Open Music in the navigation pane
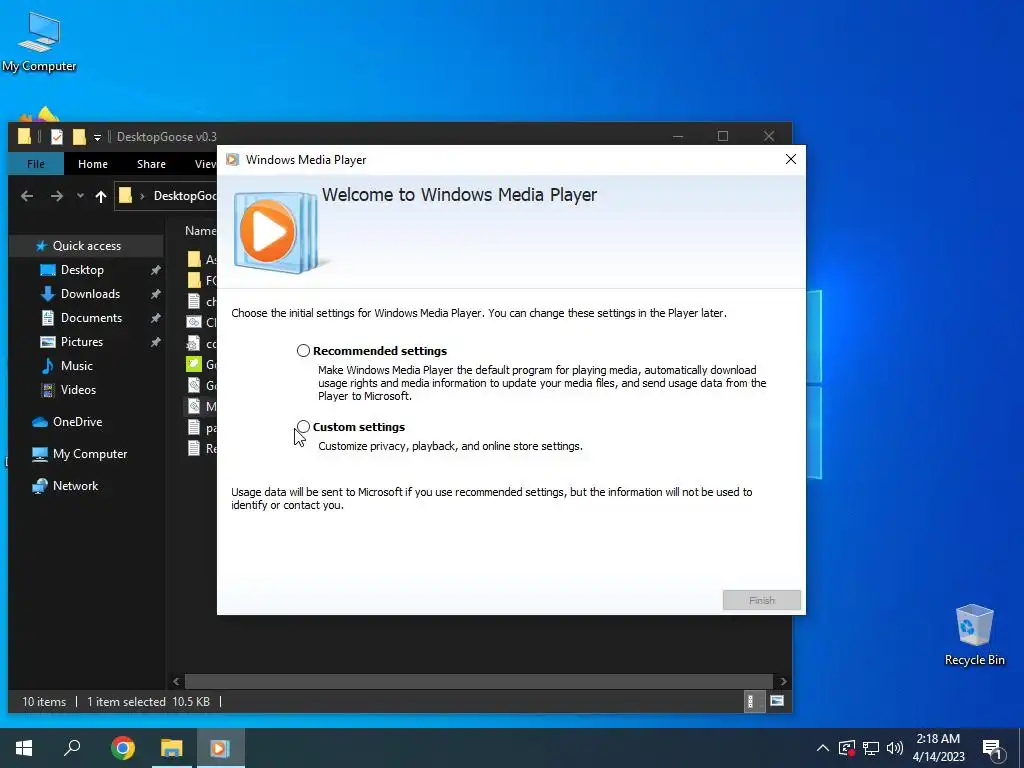The width and height of the screenshot is (1024, 768). [x=76, y=366]
